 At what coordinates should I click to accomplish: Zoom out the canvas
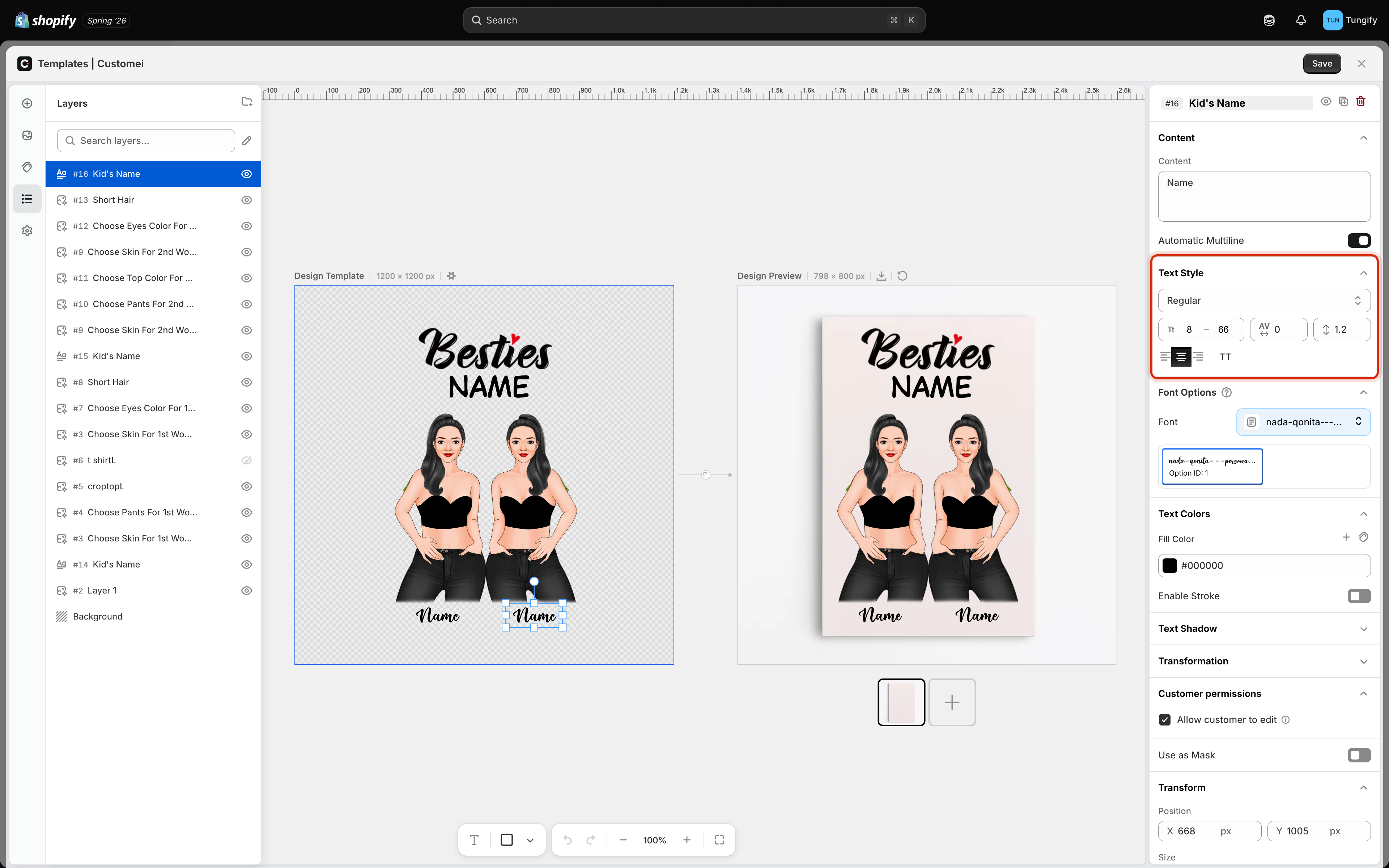coord(623,840)
